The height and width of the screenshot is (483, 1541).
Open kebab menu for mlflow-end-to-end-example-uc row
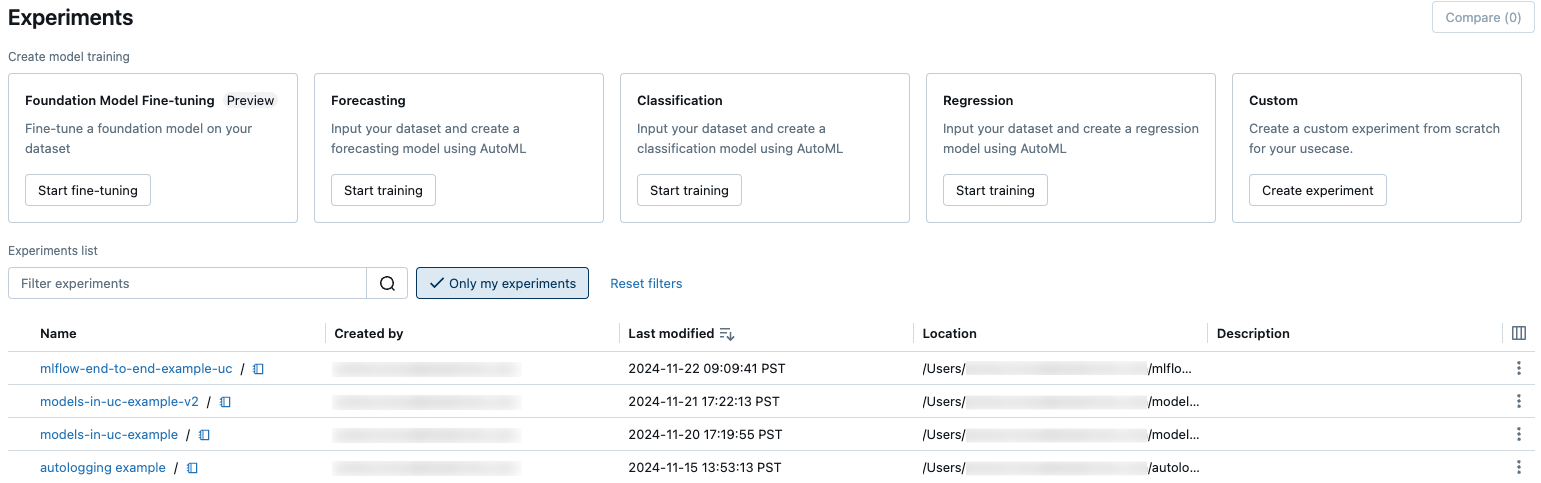[x=1518, y=369]
